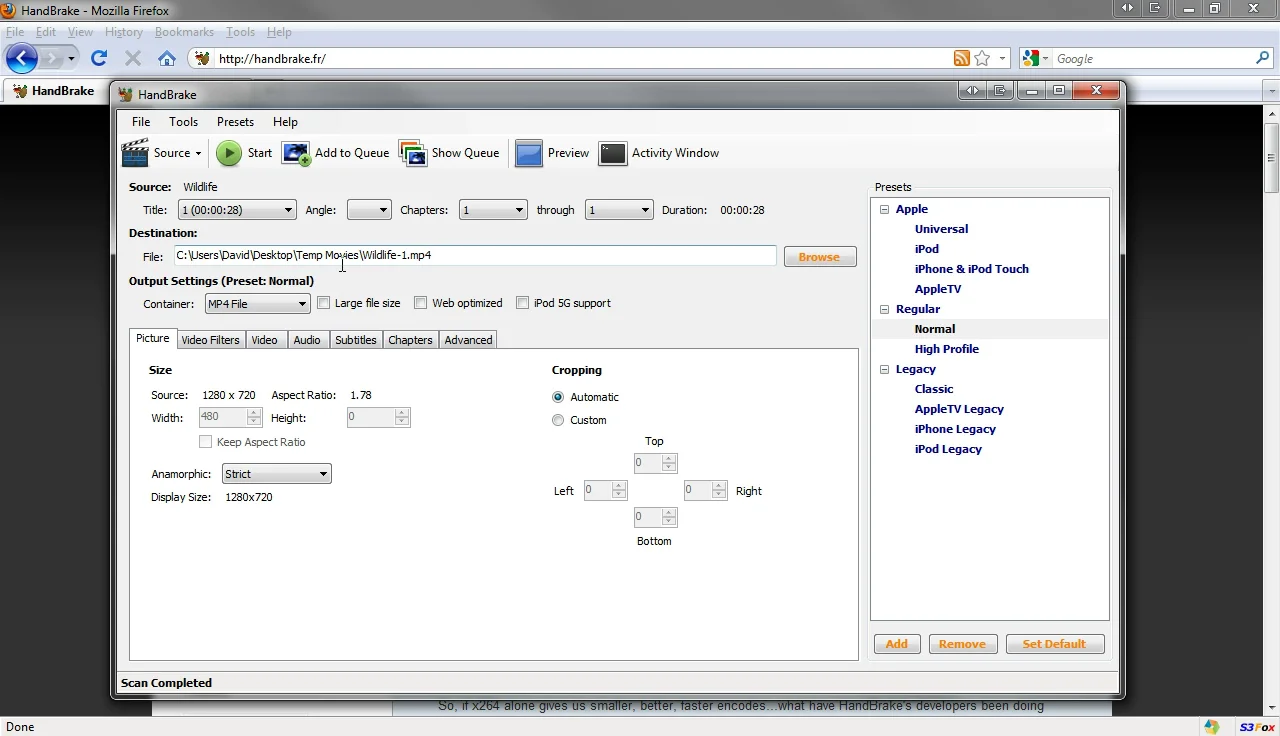Collapse the Regular presets group
This screenshot has height=736, width=1280.
(884, 310)
